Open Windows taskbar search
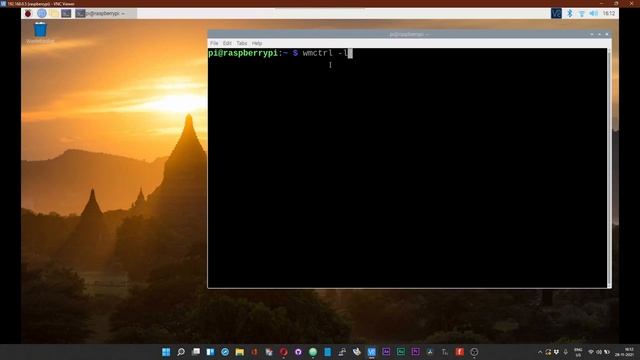Image resolution: width=640 pixels, height=360 pixels. [181, 352]
